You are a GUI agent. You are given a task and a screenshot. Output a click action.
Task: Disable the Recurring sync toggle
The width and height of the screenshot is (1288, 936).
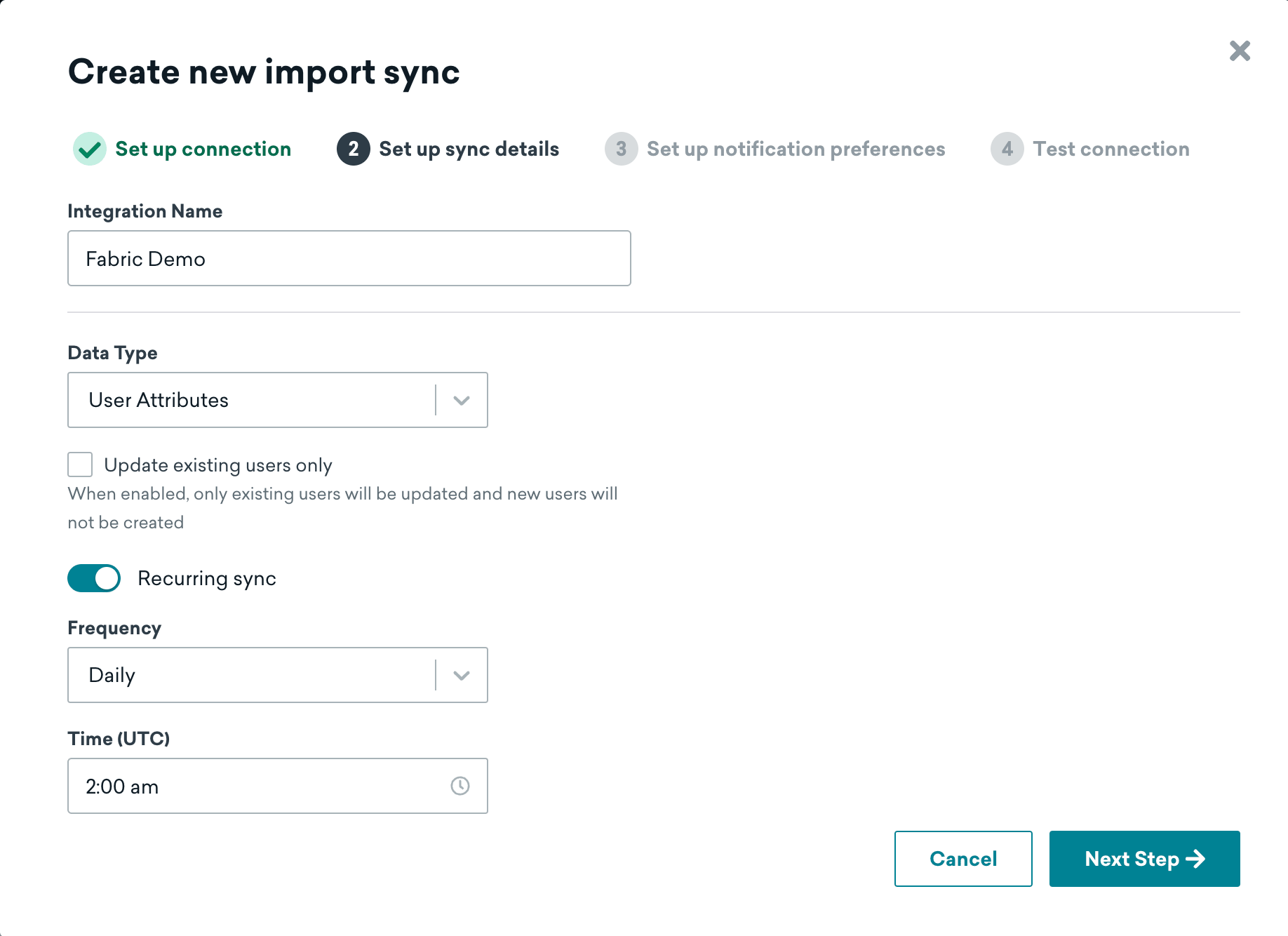coord(94,578)
